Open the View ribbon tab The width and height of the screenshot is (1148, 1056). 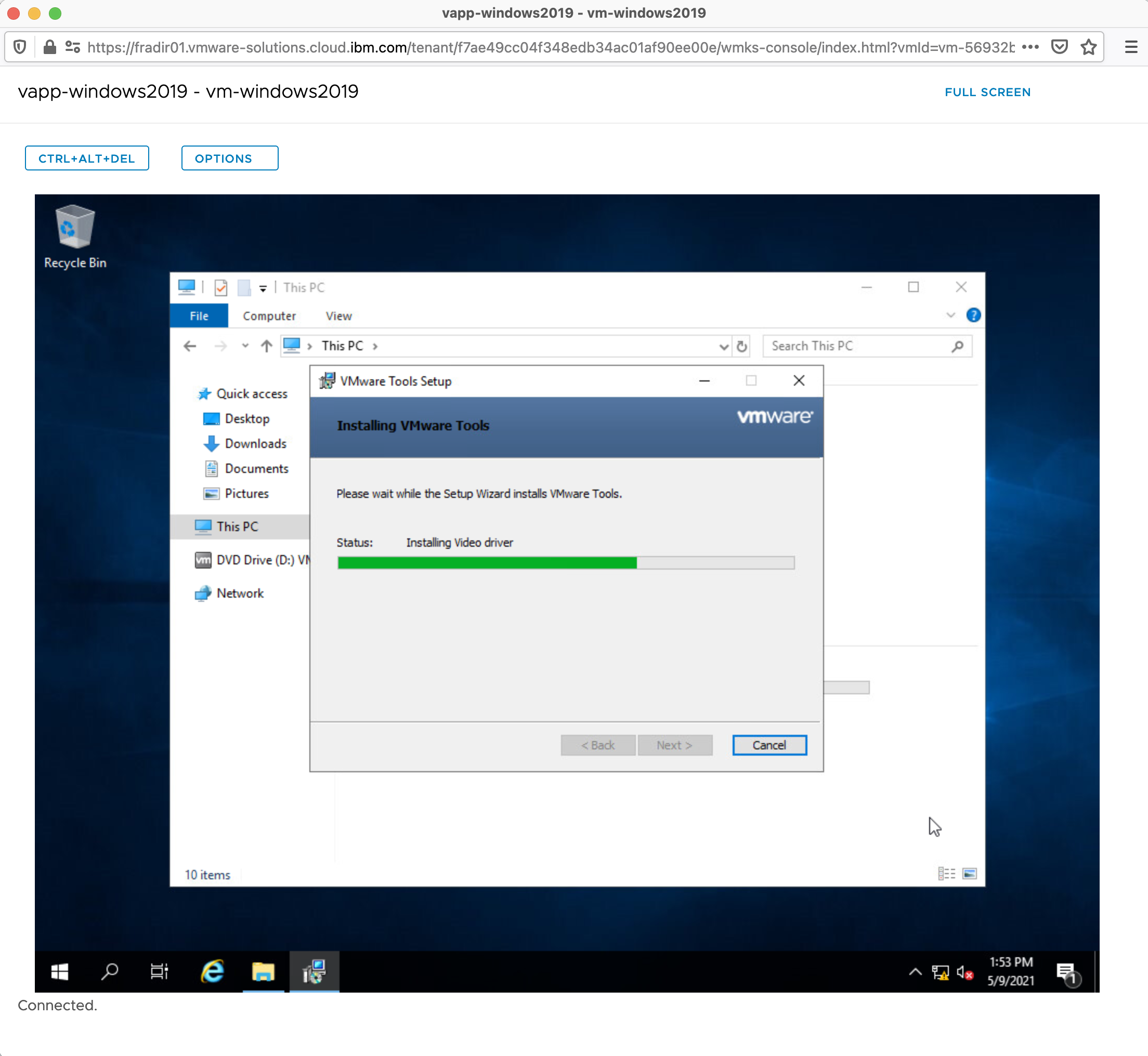[x=338, y=316]
